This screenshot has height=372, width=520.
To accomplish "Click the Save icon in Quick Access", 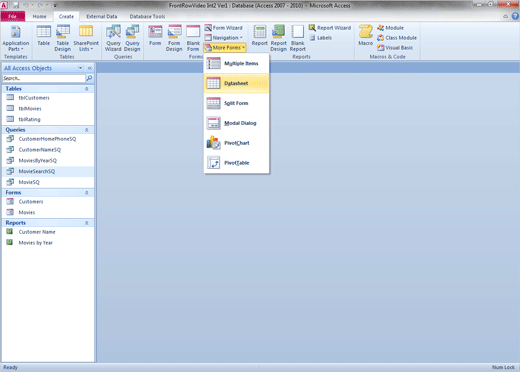I will [16, 5].
